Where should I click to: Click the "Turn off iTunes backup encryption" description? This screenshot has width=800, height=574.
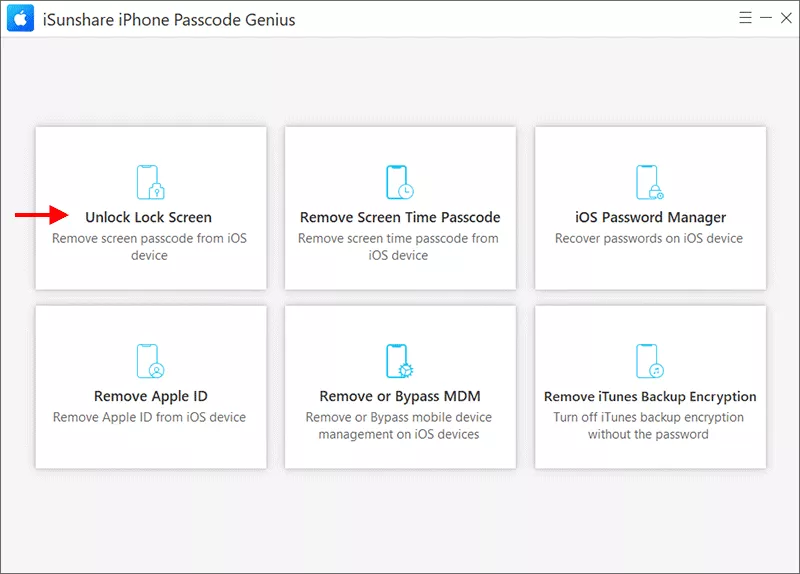(x=650, y=417)
